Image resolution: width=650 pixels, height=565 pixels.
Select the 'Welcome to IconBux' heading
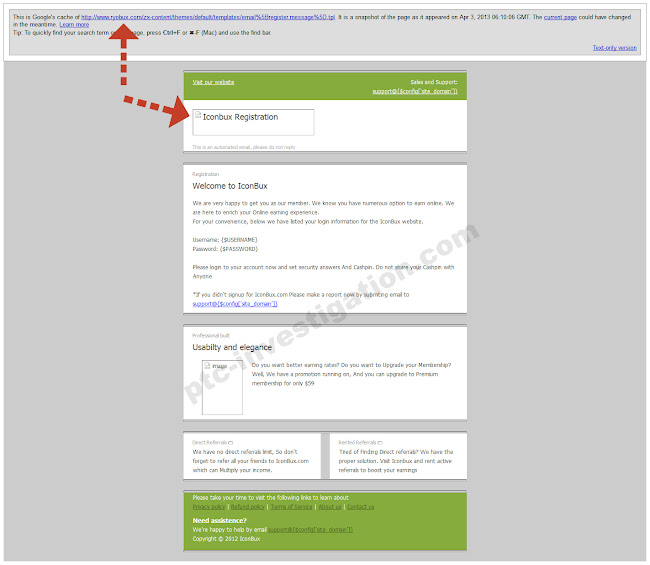[x=230, y=186]
